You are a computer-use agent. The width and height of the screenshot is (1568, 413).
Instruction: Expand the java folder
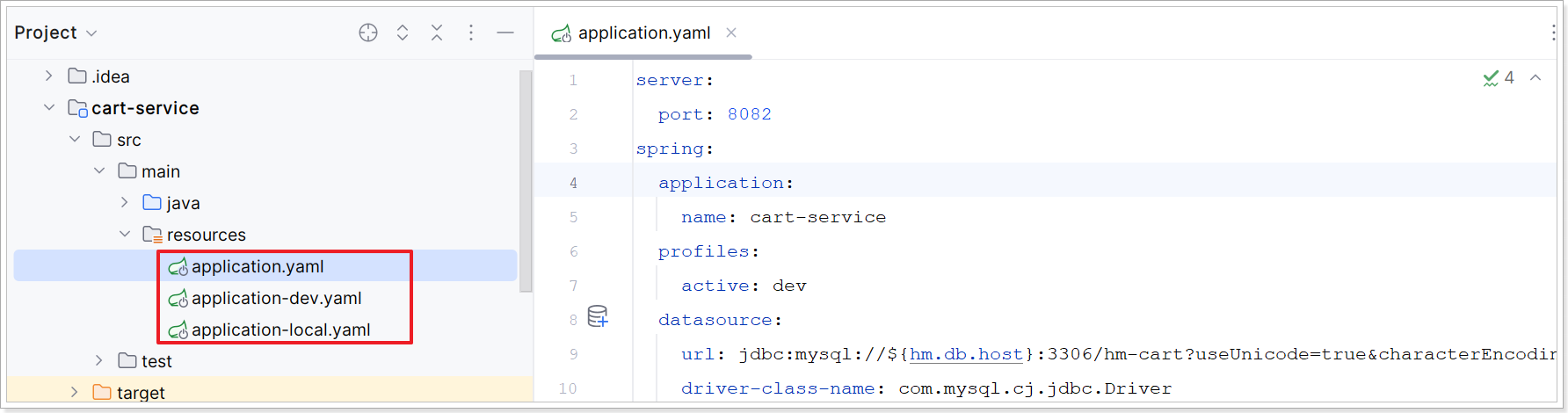[125, 203]
